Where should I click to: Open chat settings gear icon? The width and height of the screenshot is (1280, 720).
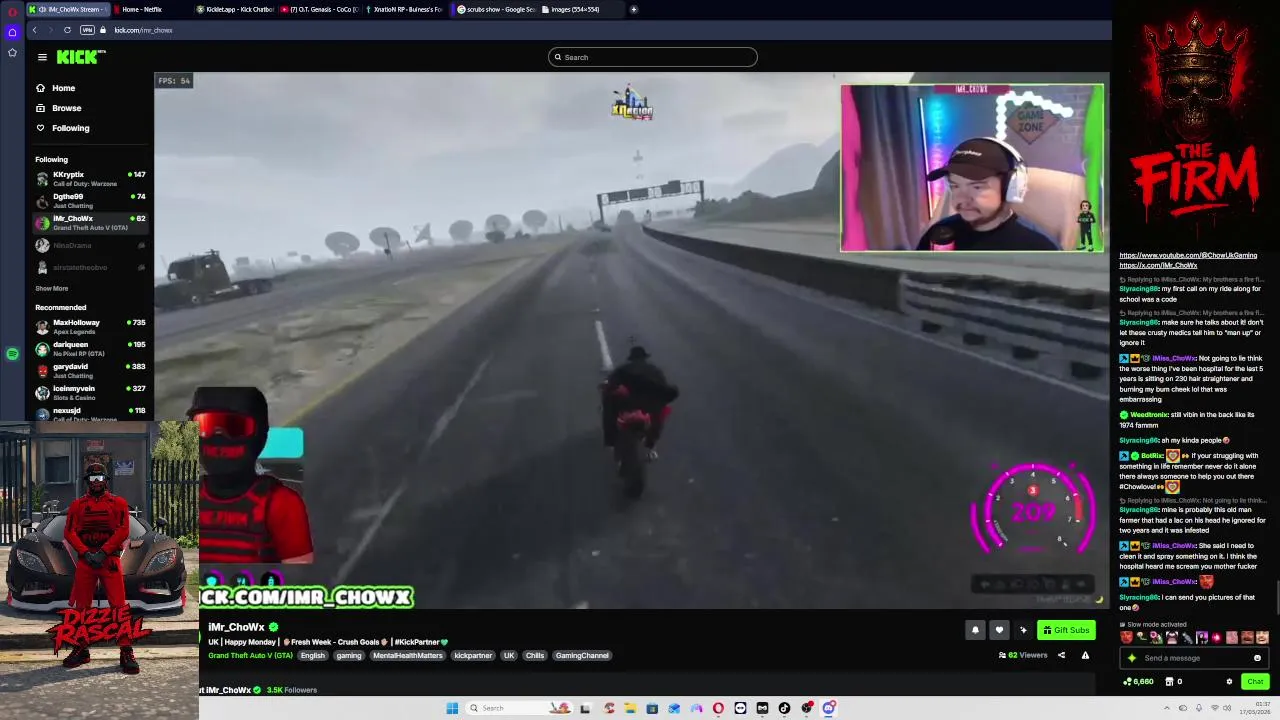coord(1229,682)
